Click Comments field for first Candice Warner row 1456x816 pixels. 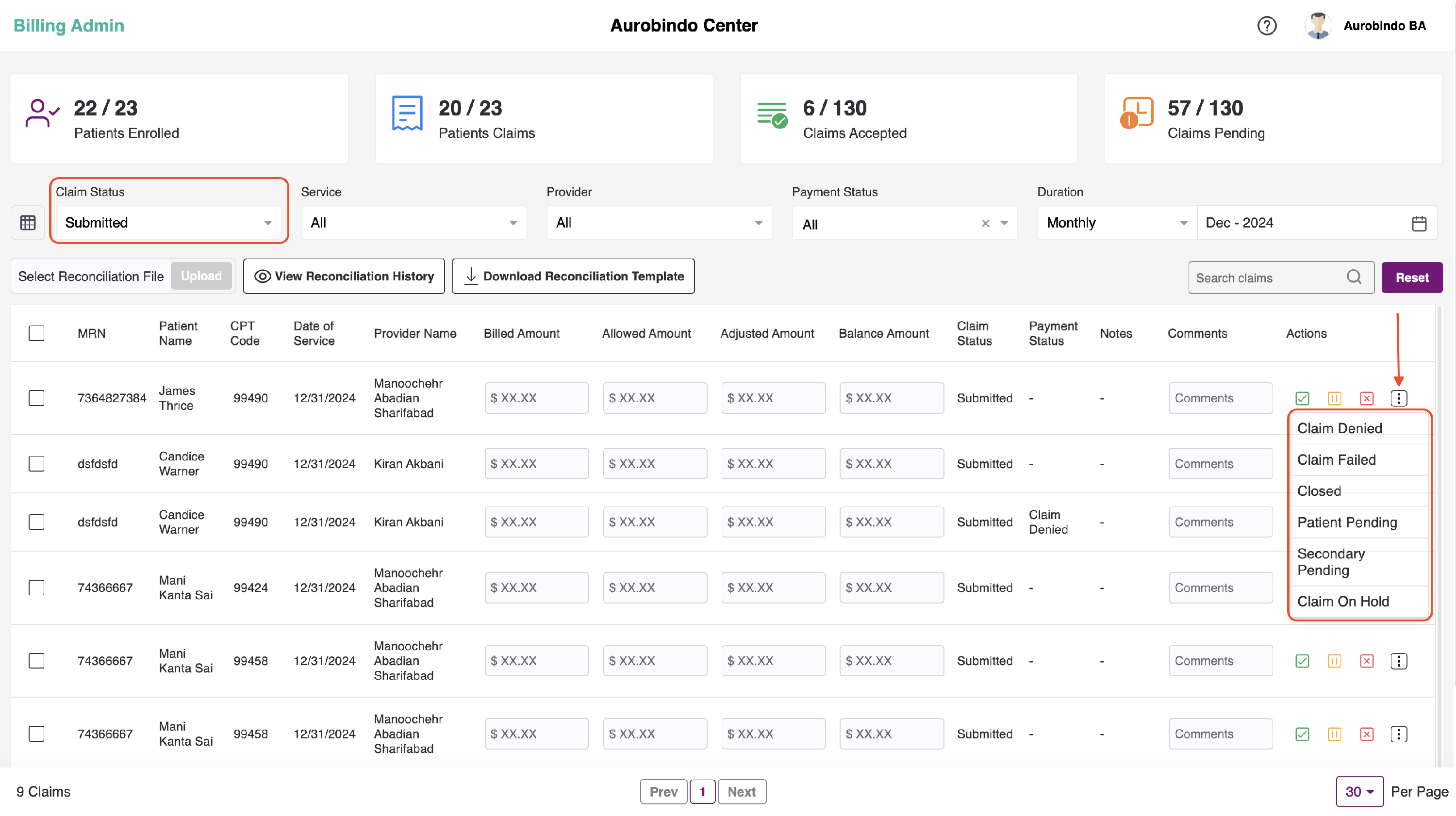coord(1220,464)
